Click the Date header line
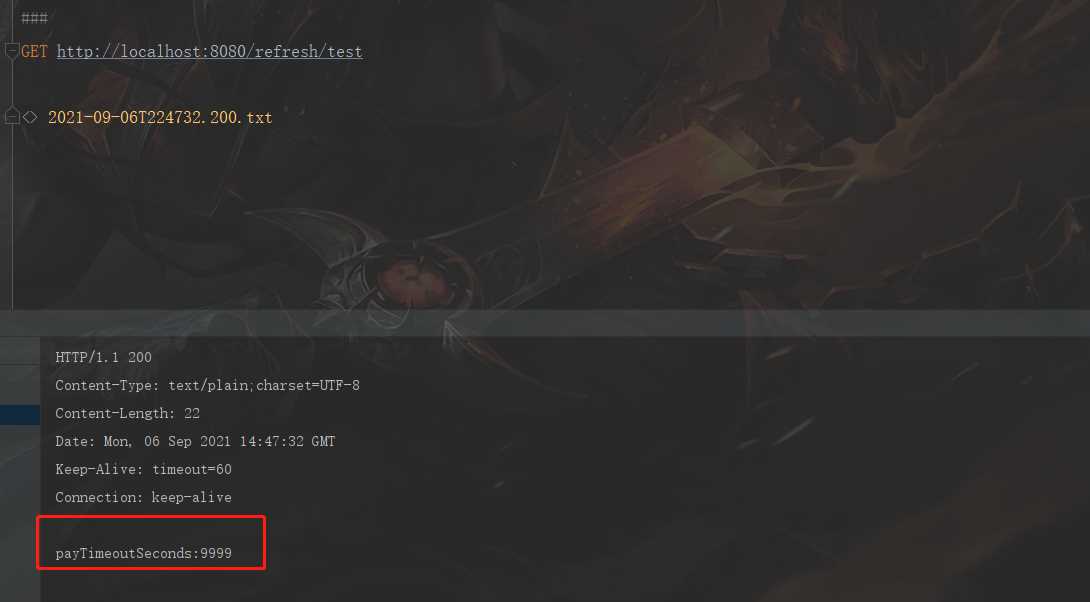1090x602 pixels. pyautogui.click(x=195, y=441)
